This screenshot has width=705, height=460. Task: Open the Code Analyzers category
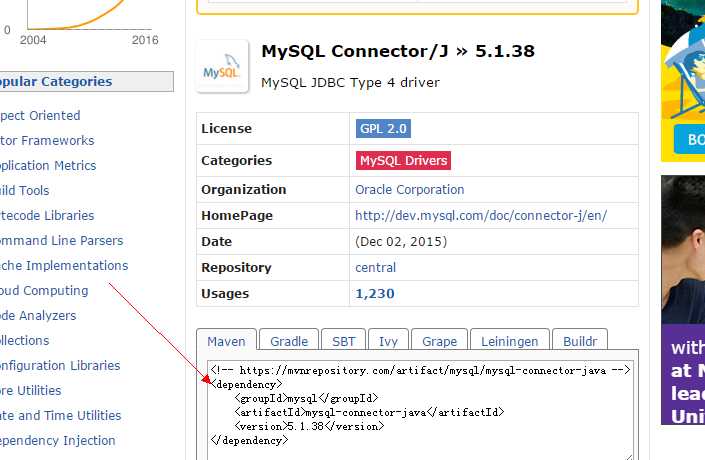click(x=38, y=316)
